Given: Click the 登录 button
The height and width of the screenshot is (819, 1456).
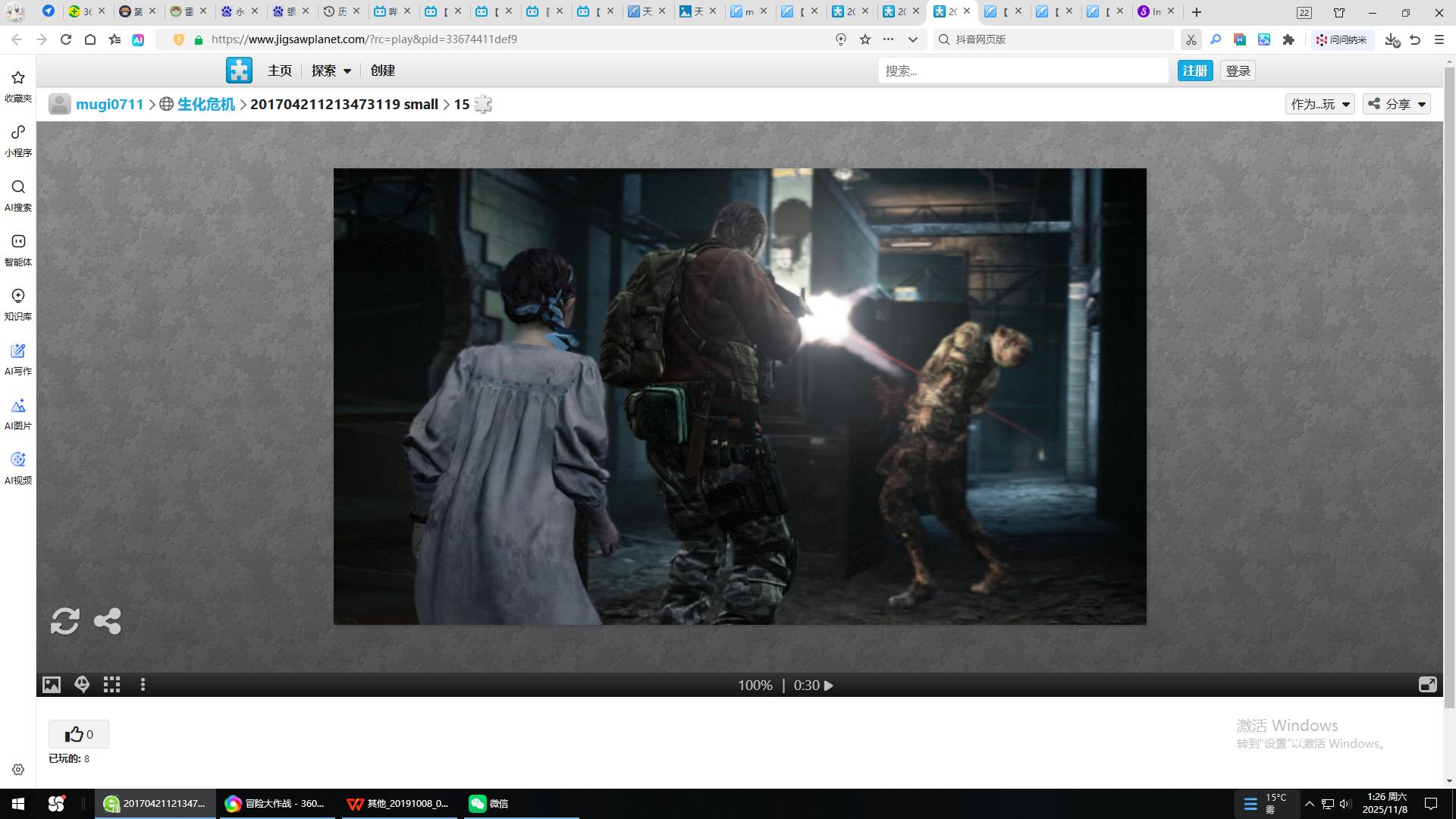Looking at the screenshot, I should click(x=1238, y=71).
